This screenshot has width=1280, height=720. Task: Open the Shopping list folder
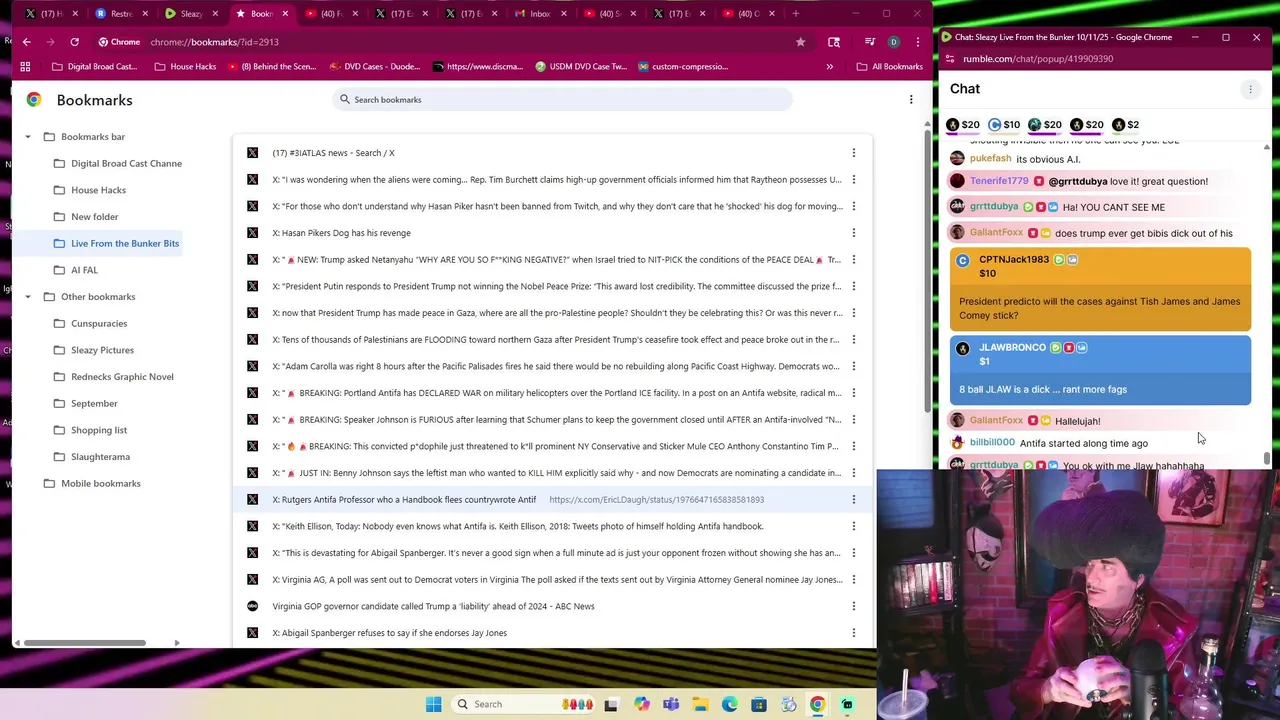pos(88,430)
